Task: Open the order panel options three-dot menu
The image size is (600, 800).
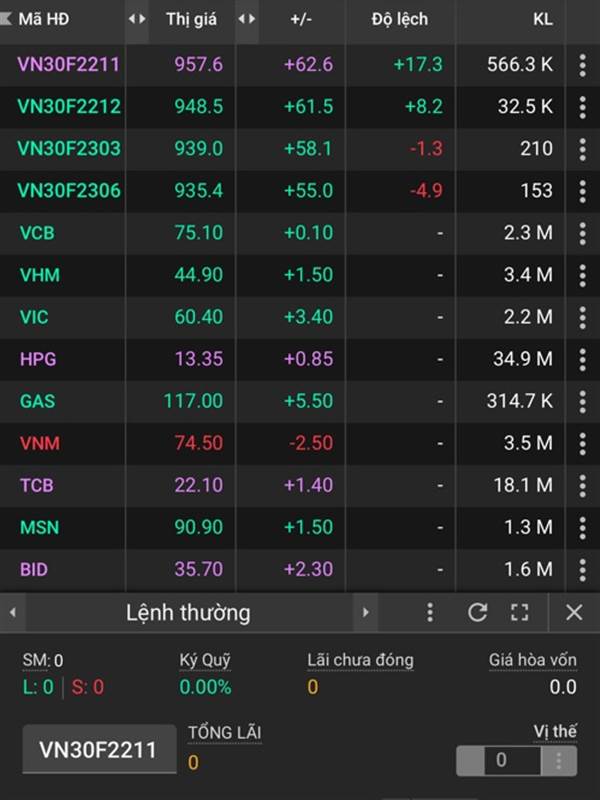Action: 430,612
